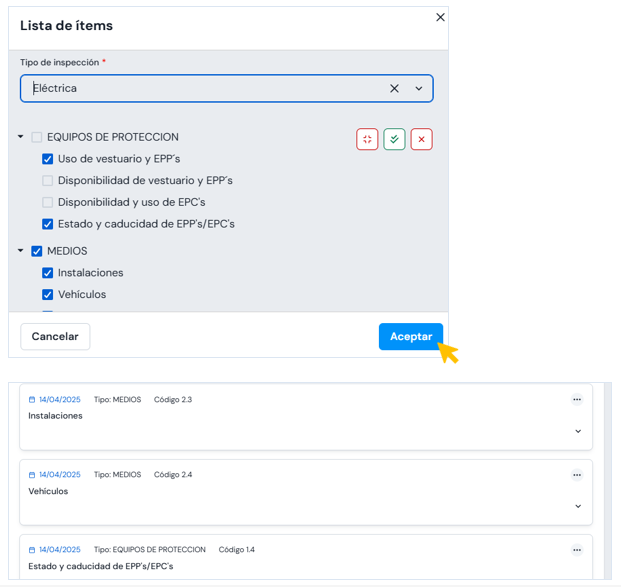Click calendar date icon on Instalaciones card

point(32,400)
